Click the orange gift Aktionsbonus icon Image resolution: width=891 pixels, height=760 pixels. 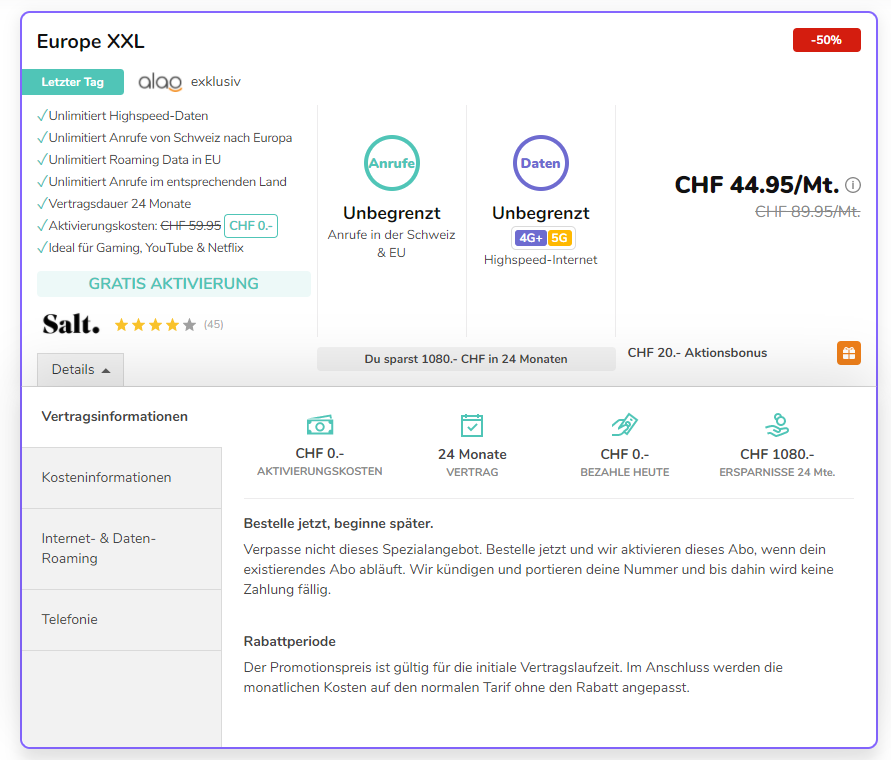click(x=848, y=353)
